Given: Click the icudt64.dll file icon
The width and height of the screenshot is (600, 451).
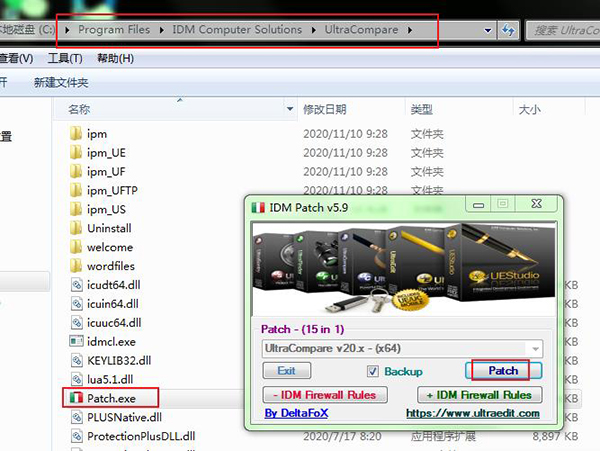Looking at the screenshot, I should 77,285.
